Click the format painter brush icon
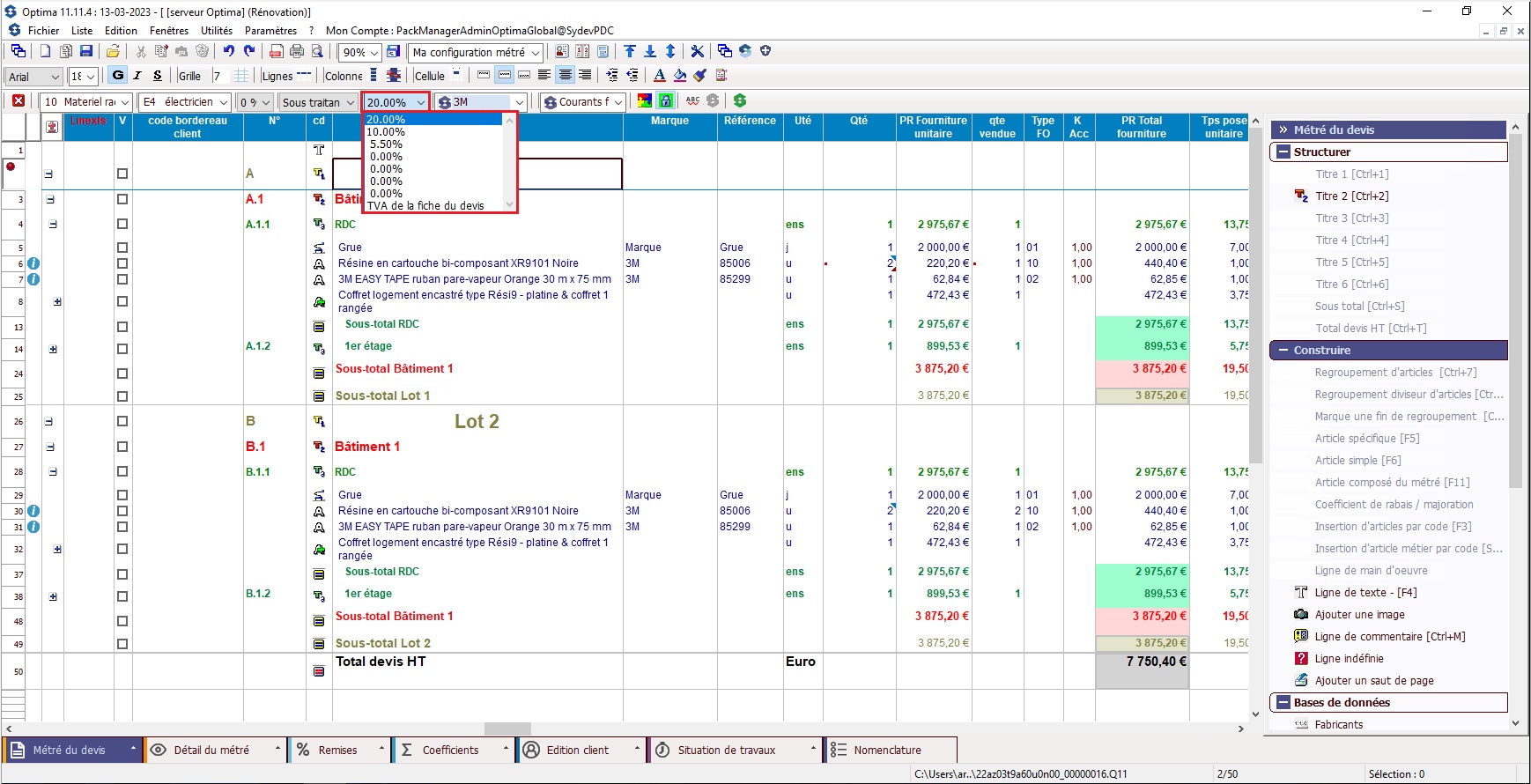Image resolution: width=1531 pixels, height=784 pixels. pos(700,76)
